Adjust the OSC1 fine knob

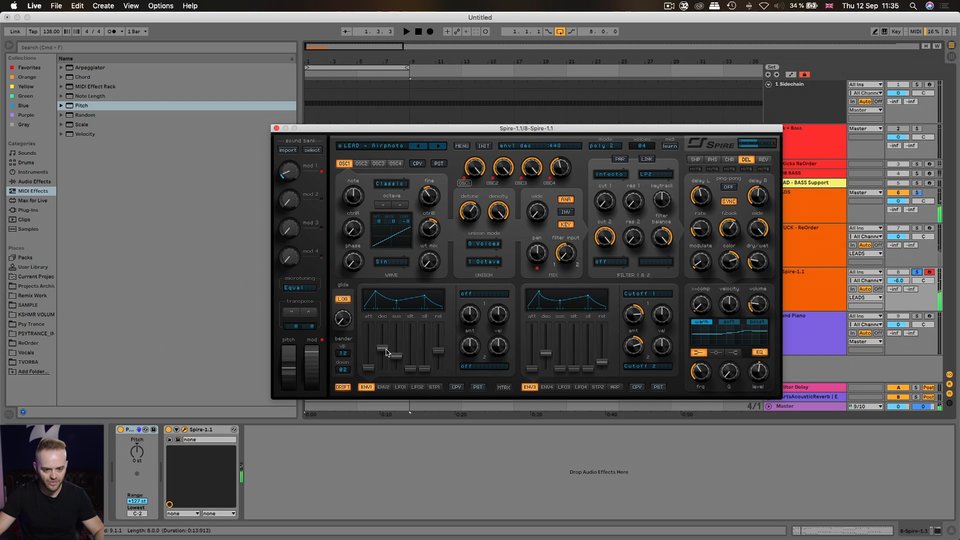(x=429, y=196)
